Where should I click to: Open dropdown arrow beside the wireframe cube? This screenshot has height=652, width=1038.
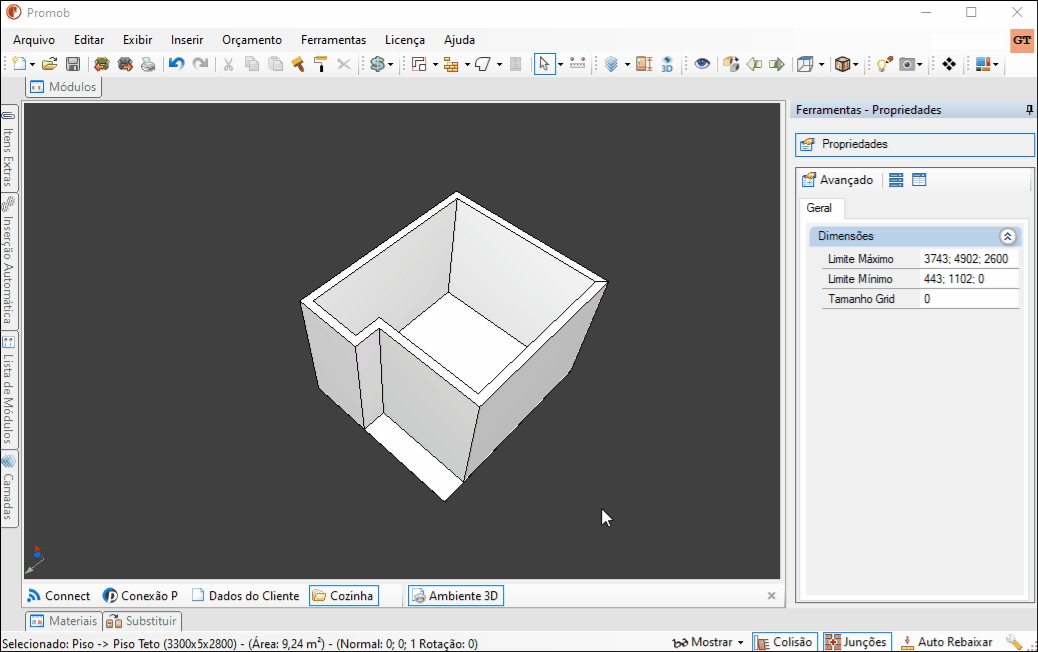click(x=822, y=65)
